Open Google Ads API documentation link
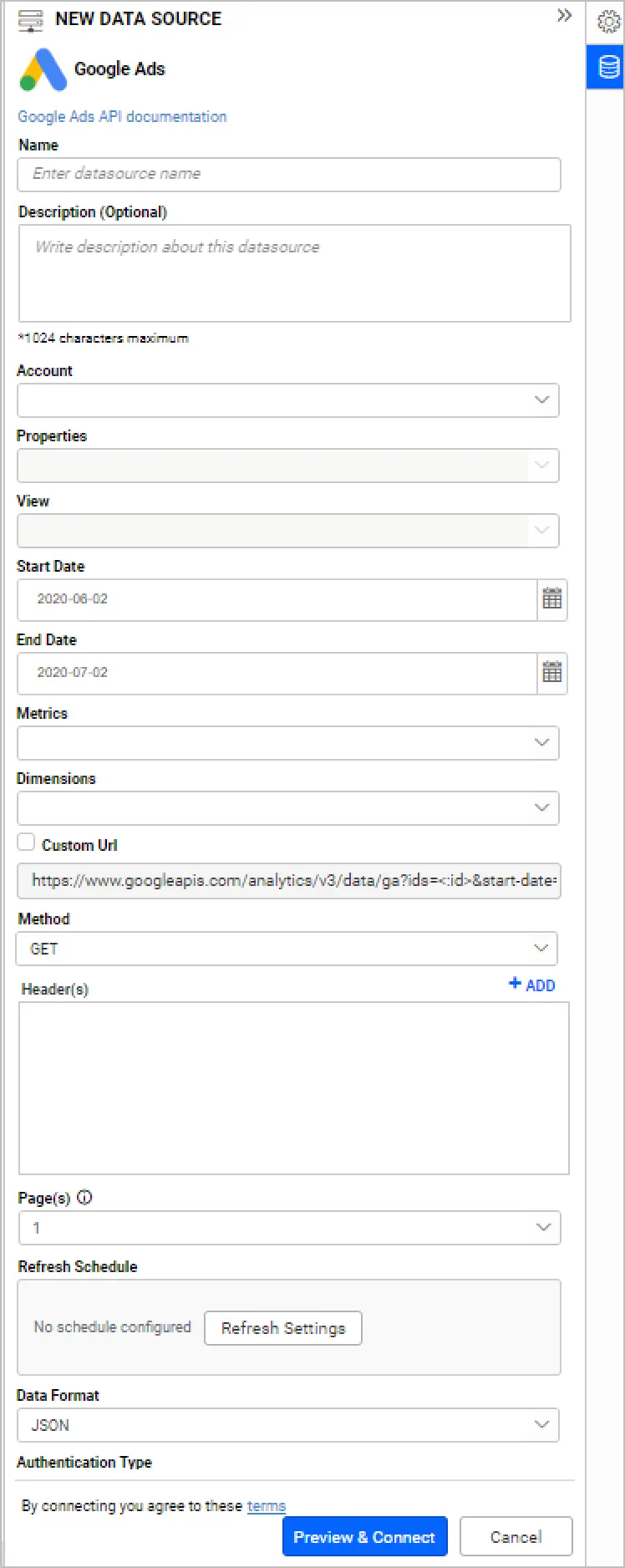The image size is (625, 1568). (122, 116)
